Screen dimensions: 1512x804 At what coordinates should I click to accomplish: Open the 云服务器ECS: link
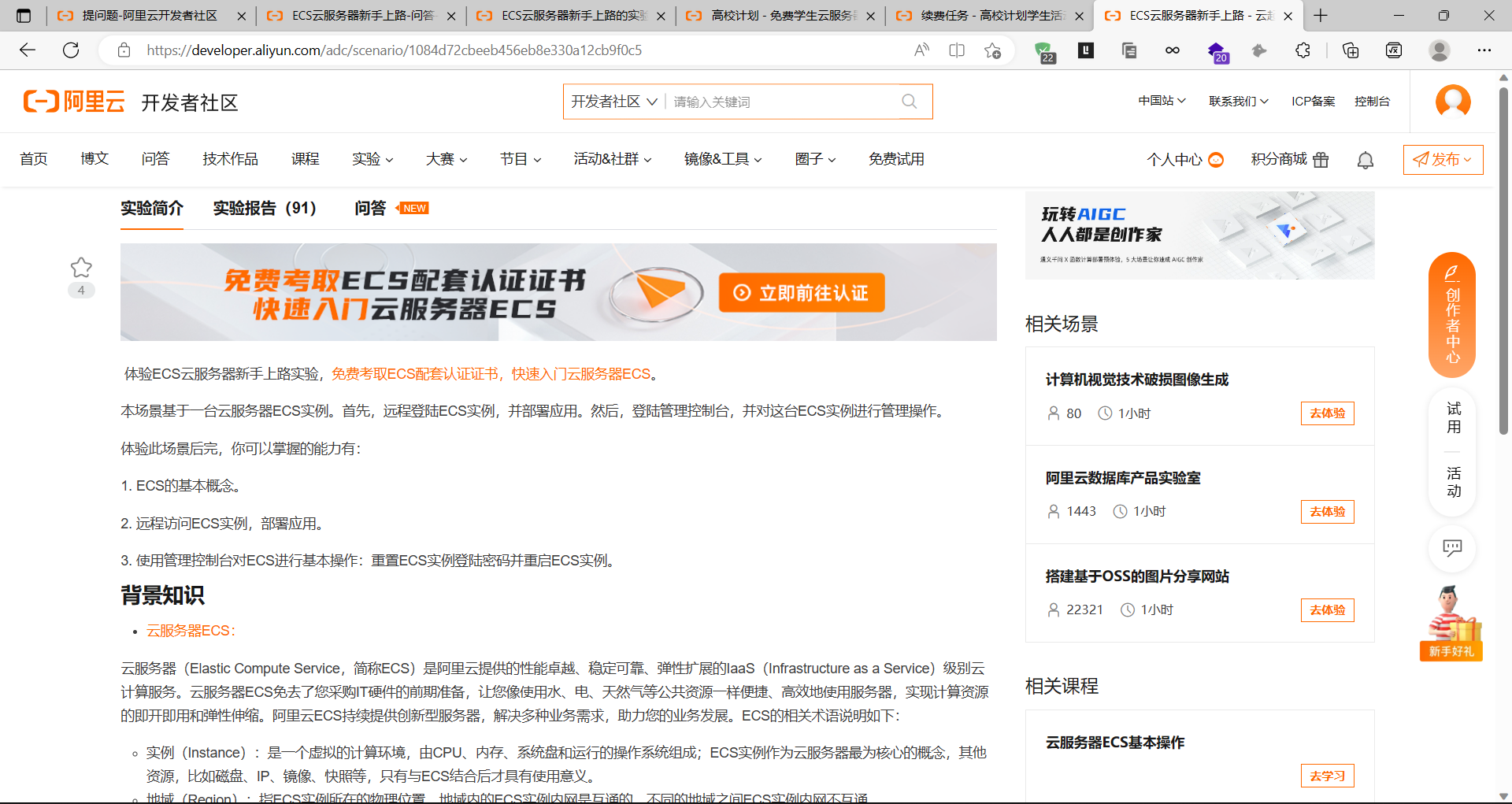pos(191,631)
